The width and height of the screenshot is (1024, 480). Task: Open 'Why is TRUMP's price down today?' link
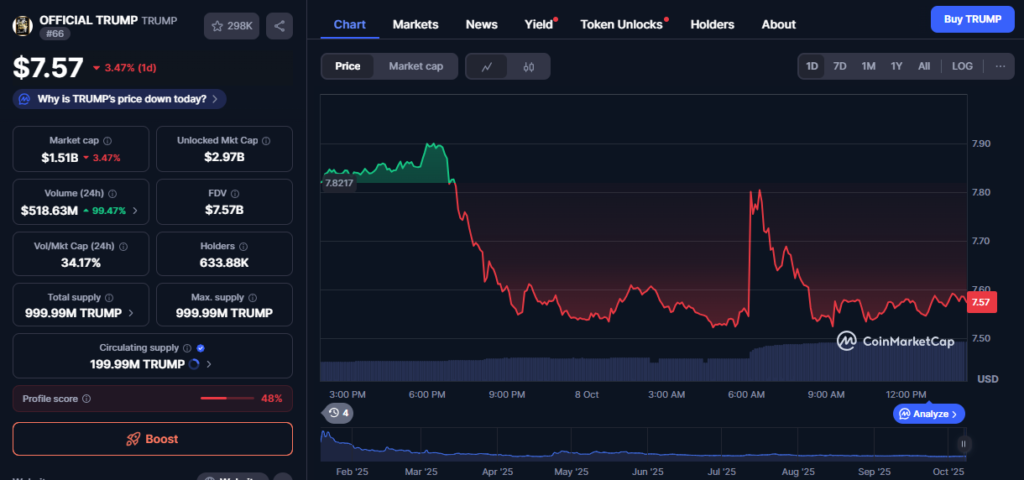click(x=119, y=99)
